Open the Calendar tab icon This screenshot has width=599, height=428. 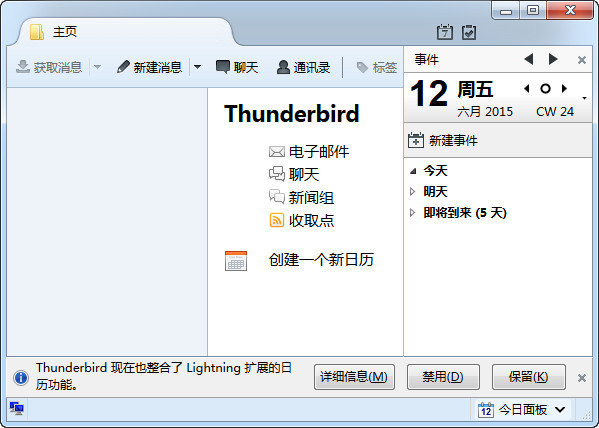tap(445, 32)
